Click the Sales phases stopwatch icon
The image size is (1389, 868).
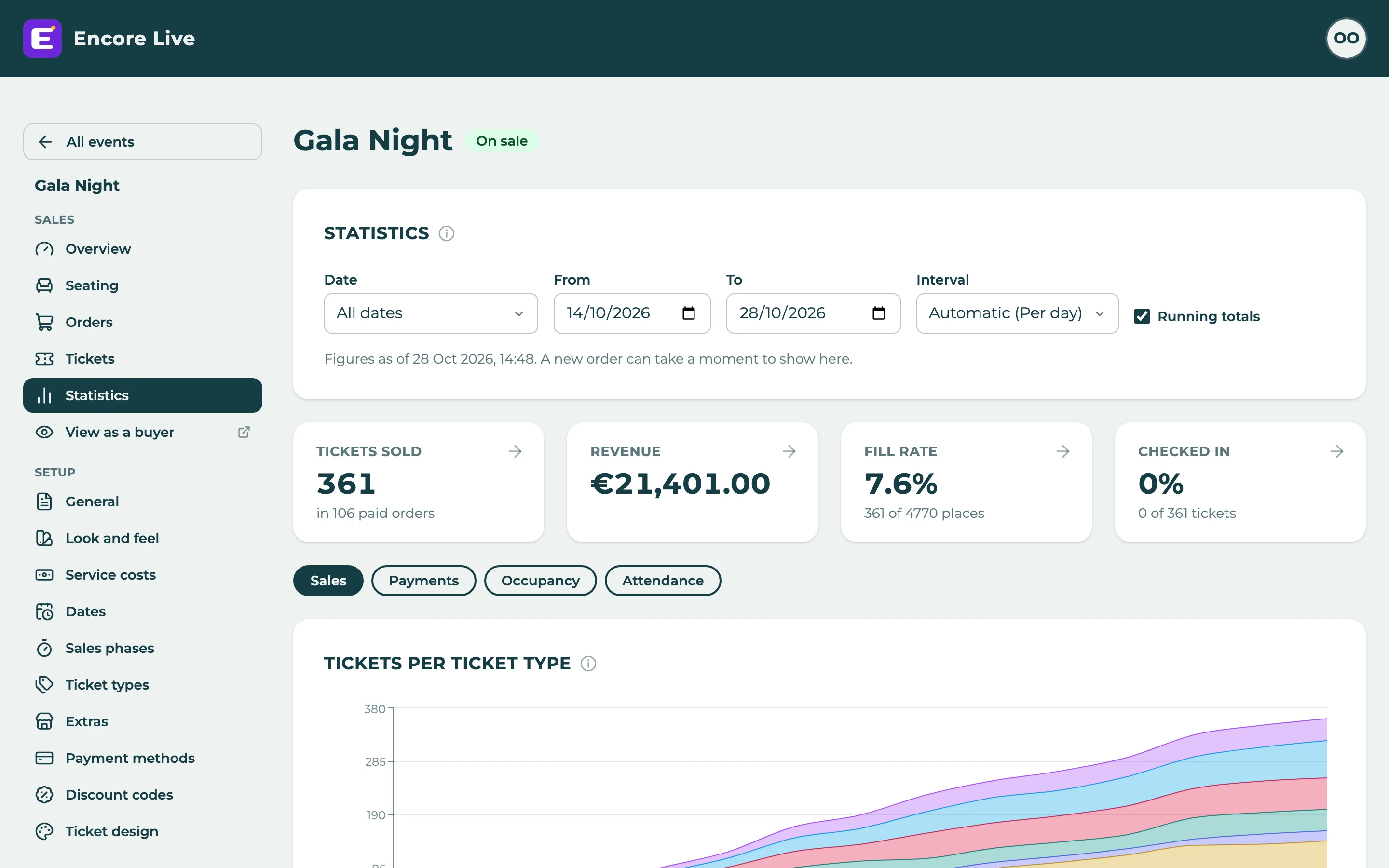[x=44, y=648]
